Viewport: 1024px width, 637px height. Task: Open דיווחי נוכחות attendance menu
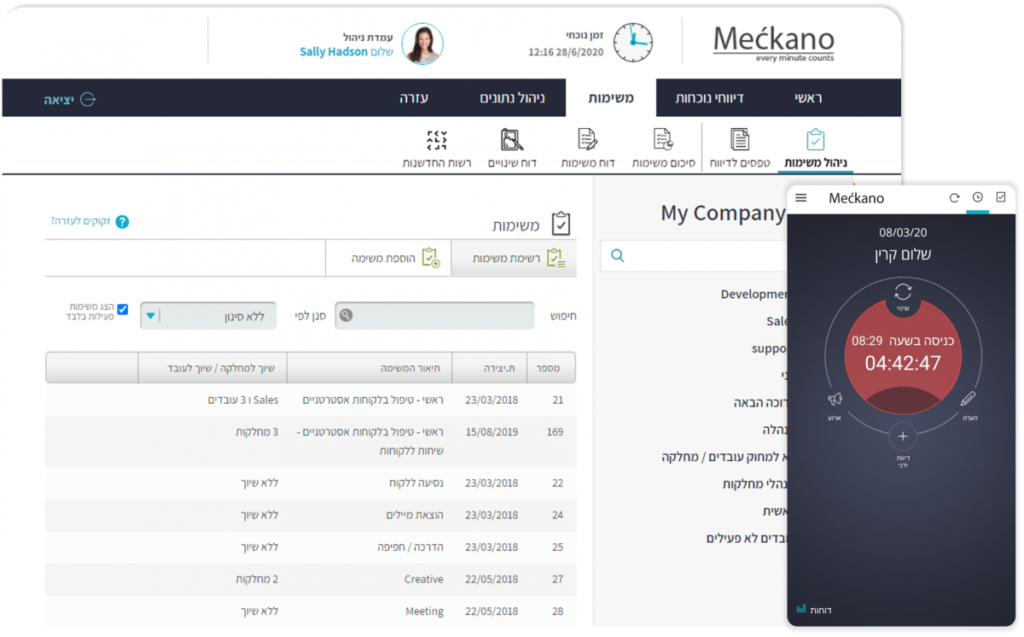click(709, 98)
